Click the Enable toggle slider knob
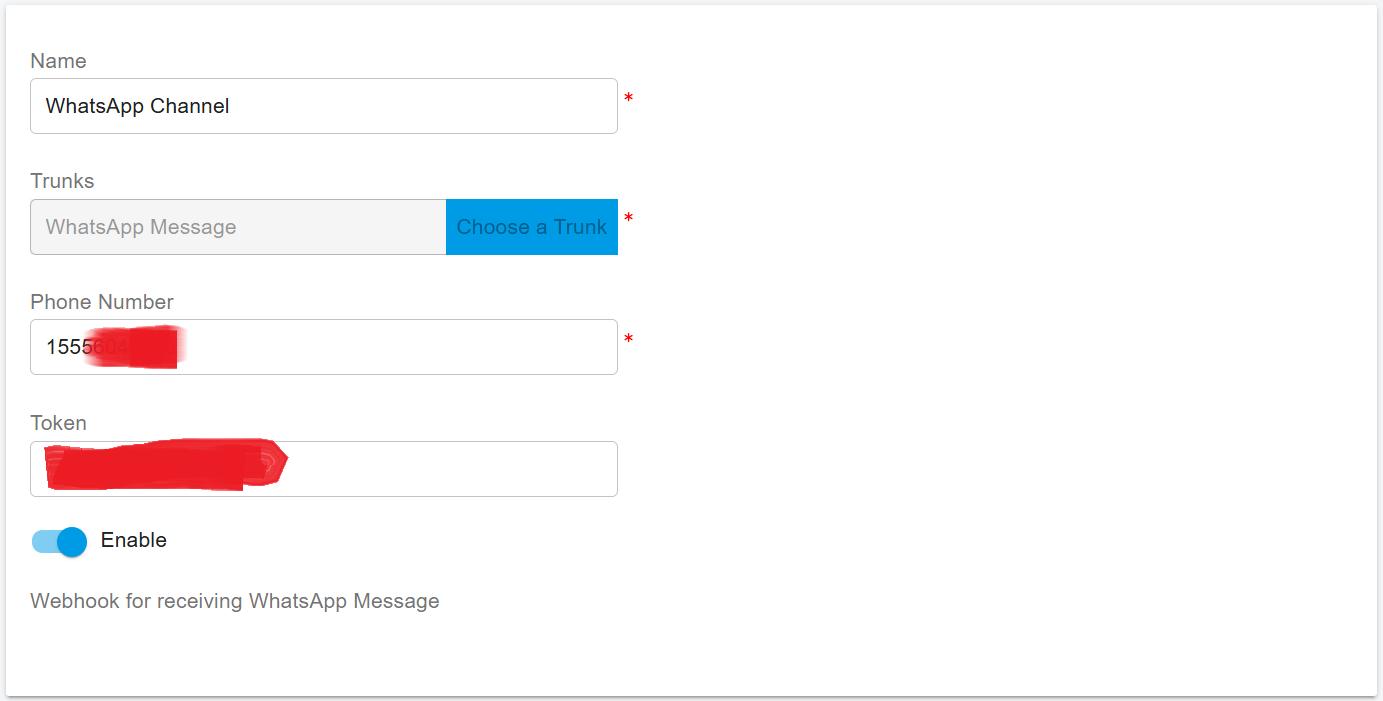The height and width of the screenshot is (701, 1383). (x=70, y=541)
